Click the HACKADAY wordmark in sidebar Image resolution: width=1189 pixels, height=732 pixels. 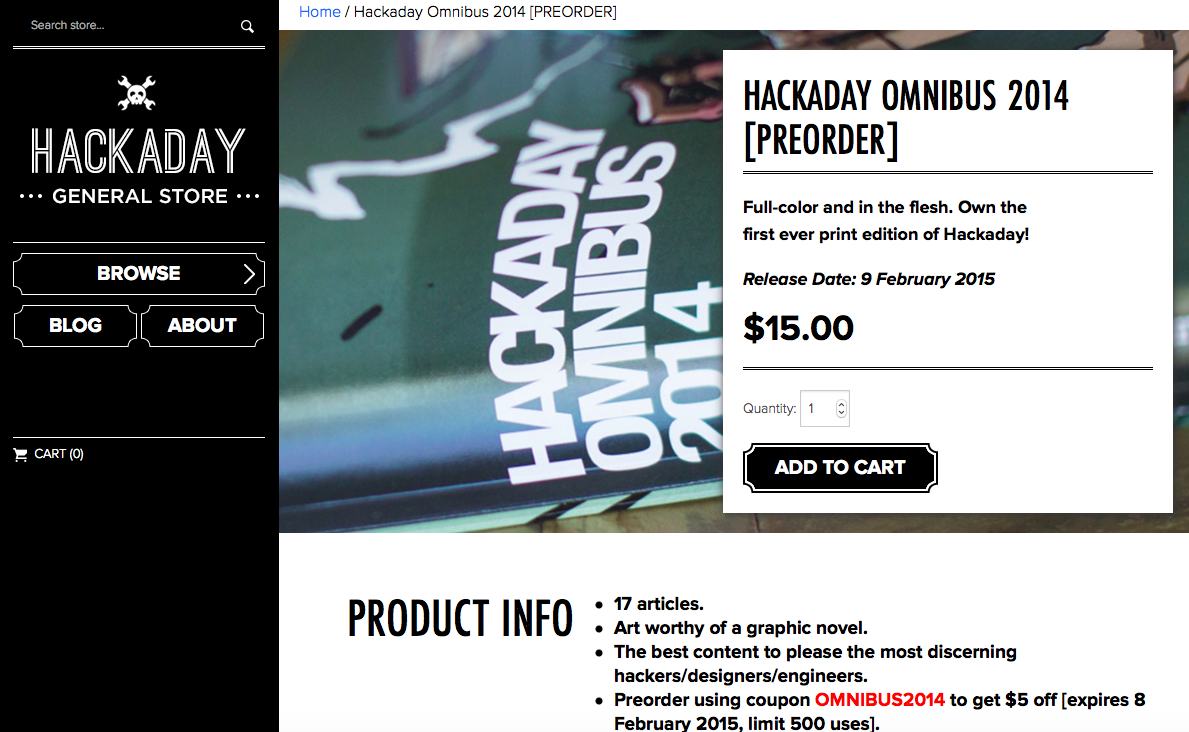tap(138, 151)
